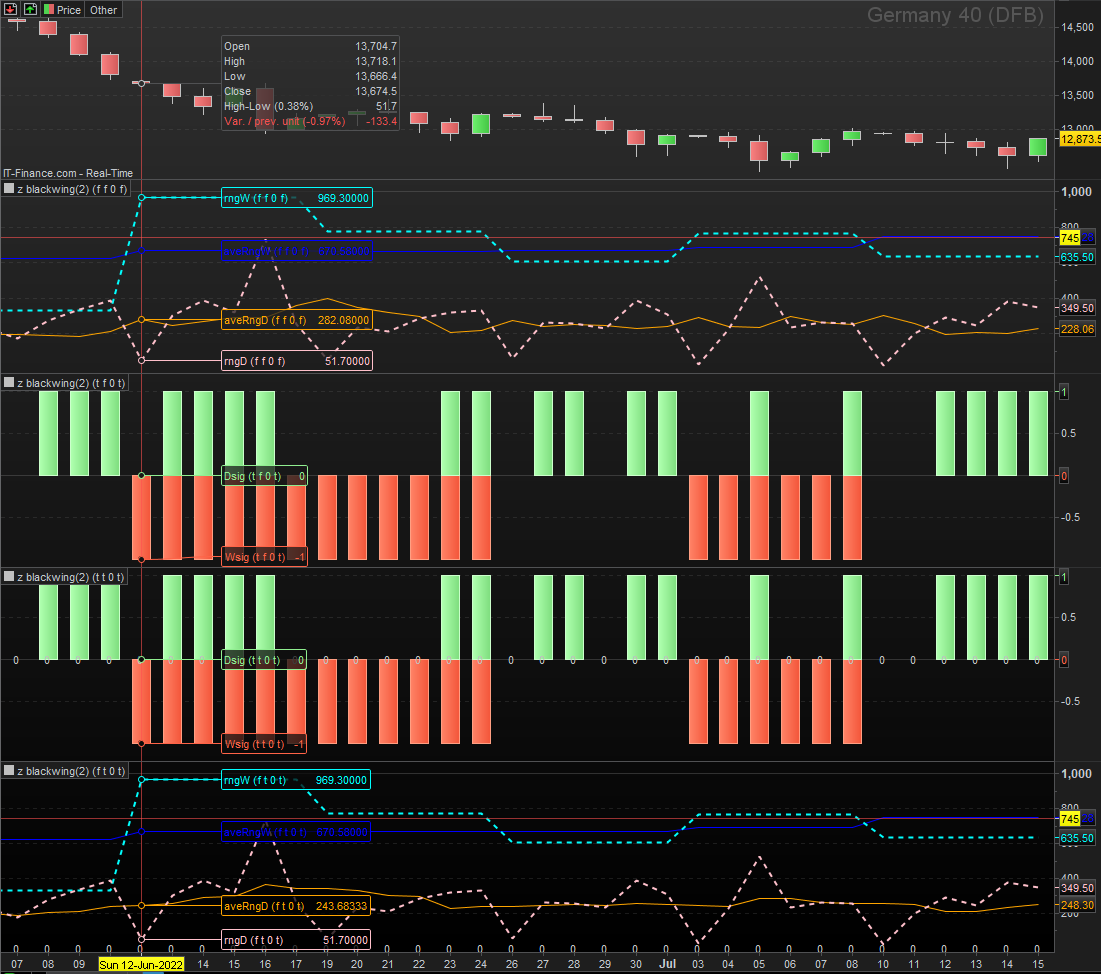Select the Dsig (t t 0 t) label

coord(264,660)
